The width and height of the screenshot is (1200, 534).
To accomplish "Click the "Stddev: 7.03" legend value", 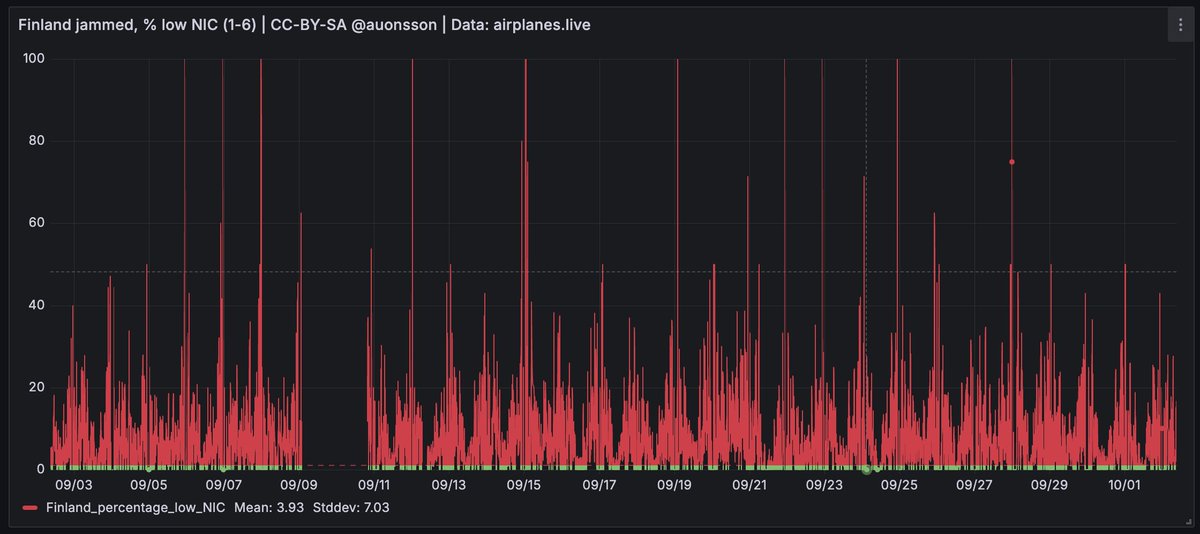I will [350, 508].
